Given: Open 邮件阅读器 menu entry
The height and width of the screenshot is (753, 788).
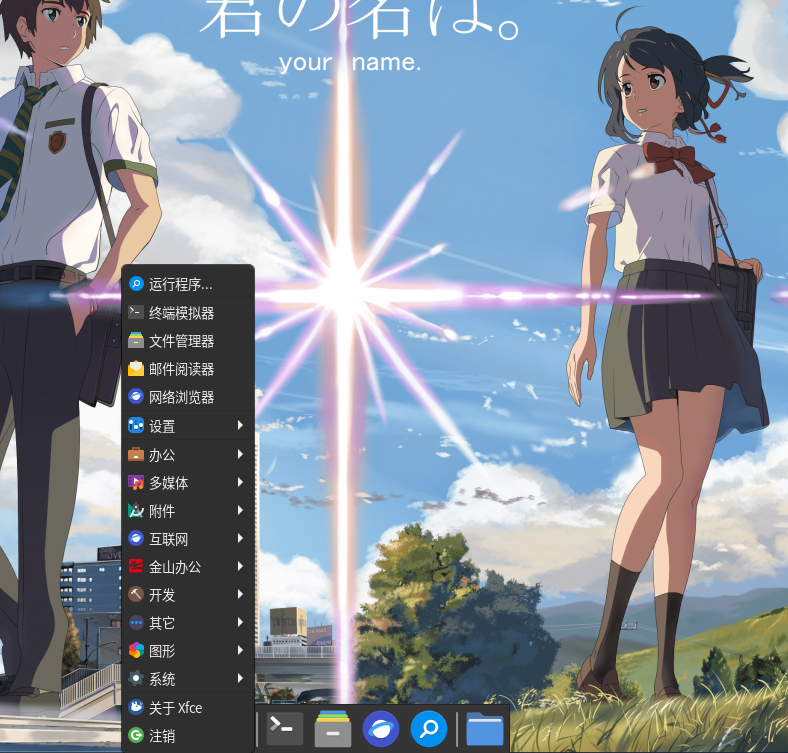Looking at the screenshot, I should (188, 369).
